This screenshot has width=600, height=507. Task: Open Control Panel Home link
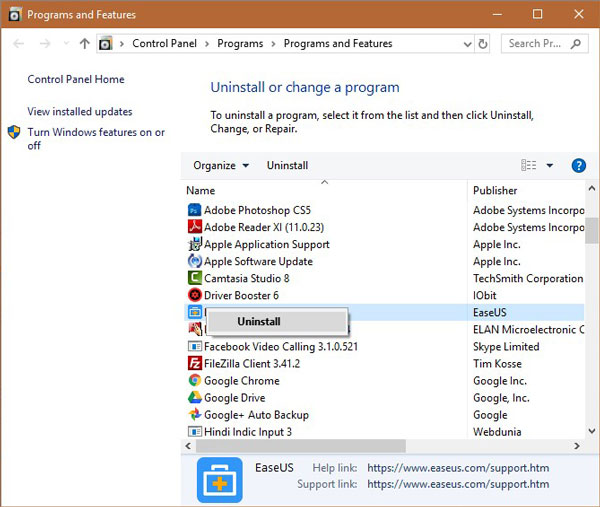(76, 79)
